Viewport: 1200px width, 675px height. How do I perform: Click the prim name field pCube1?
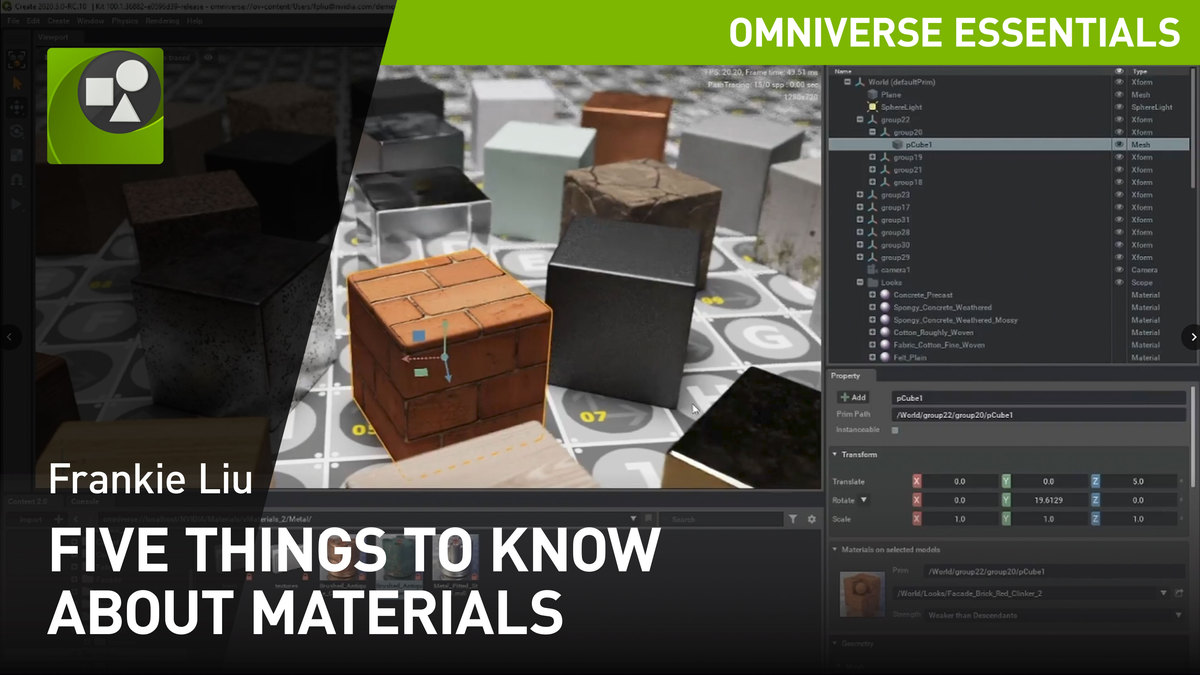(x=1040, y=398)
